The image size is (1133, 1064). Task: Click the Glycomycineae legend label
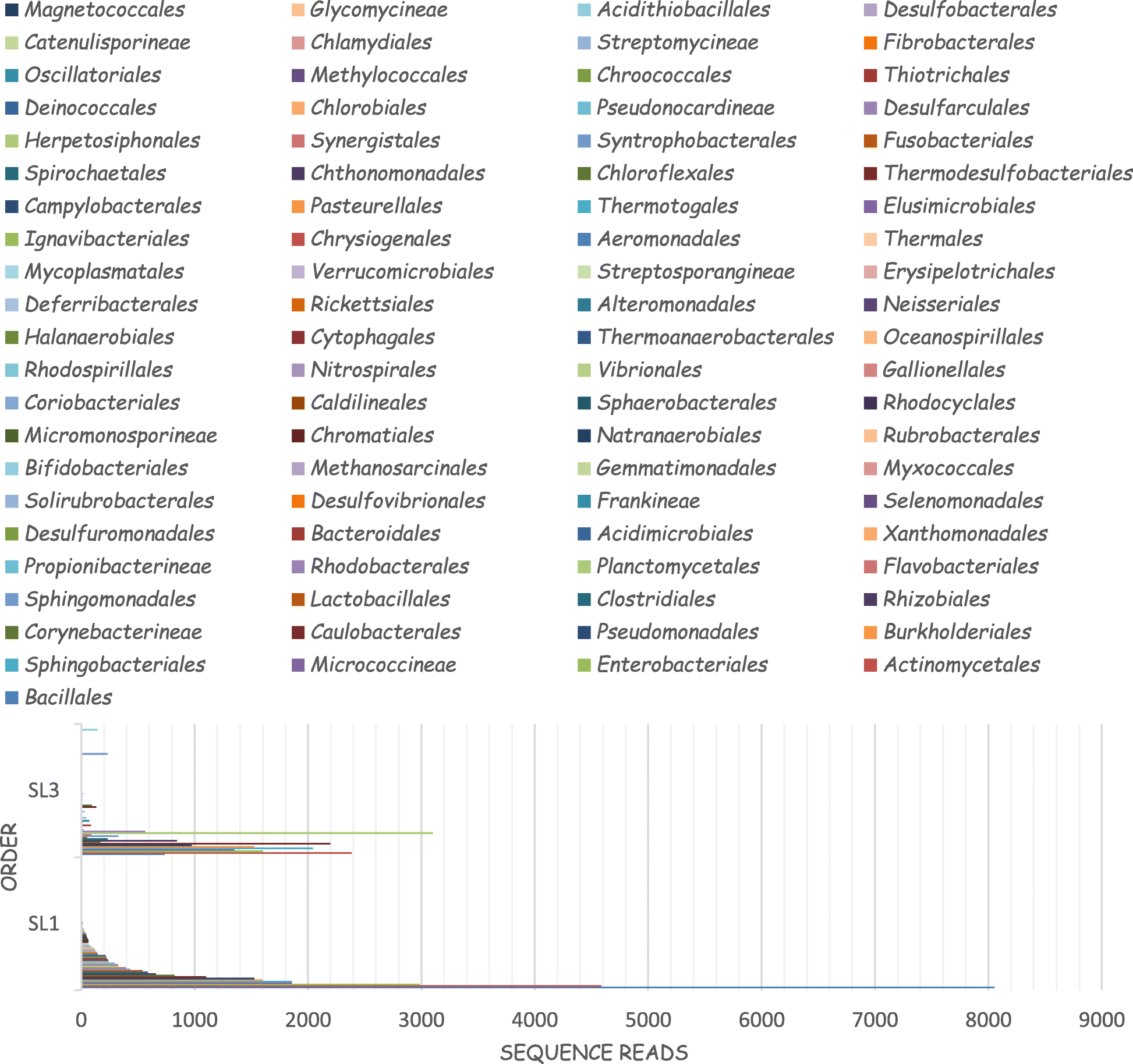click(x=379, y=9)
